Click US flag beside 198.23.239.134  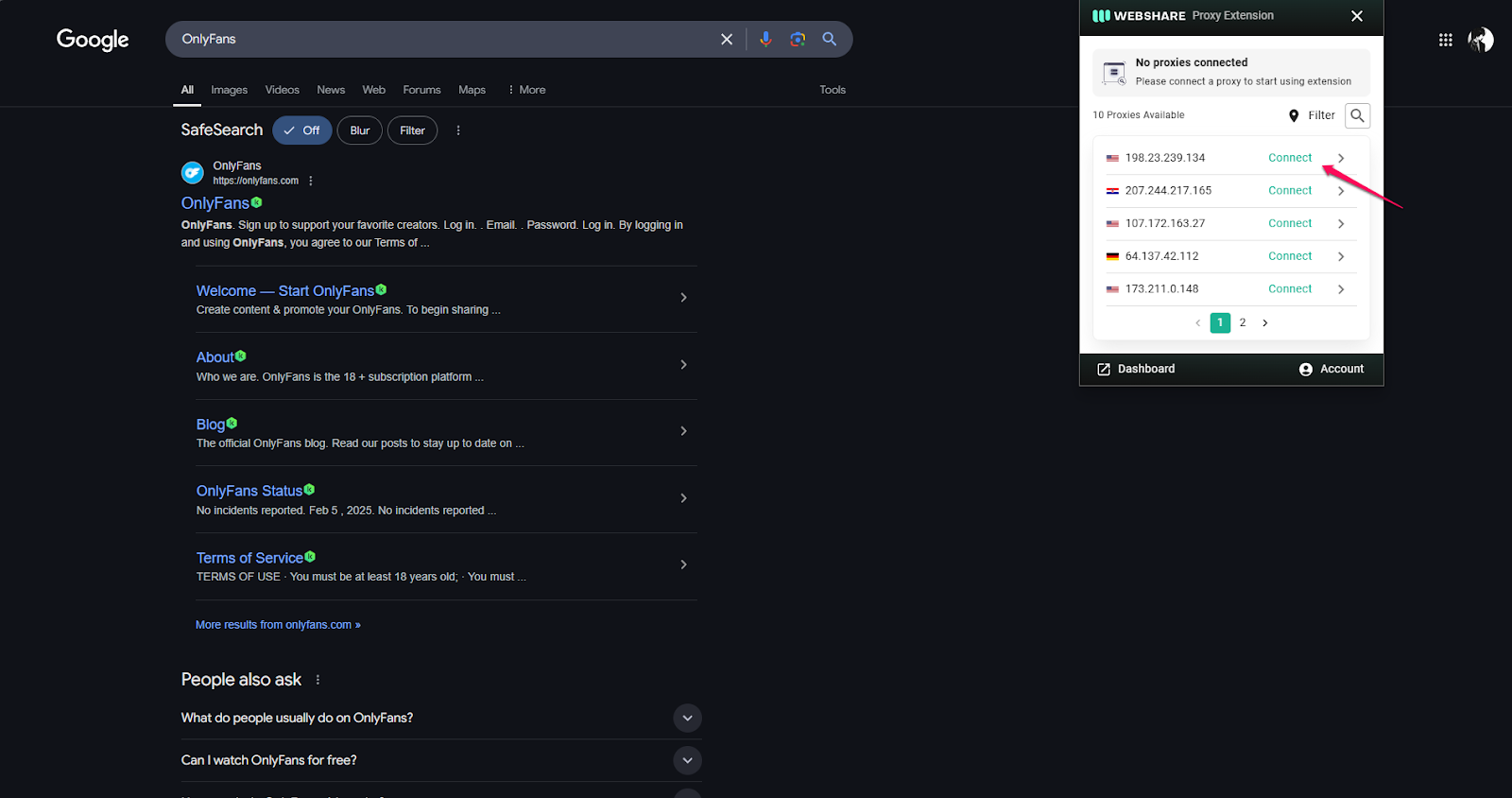click(1112, 158)
